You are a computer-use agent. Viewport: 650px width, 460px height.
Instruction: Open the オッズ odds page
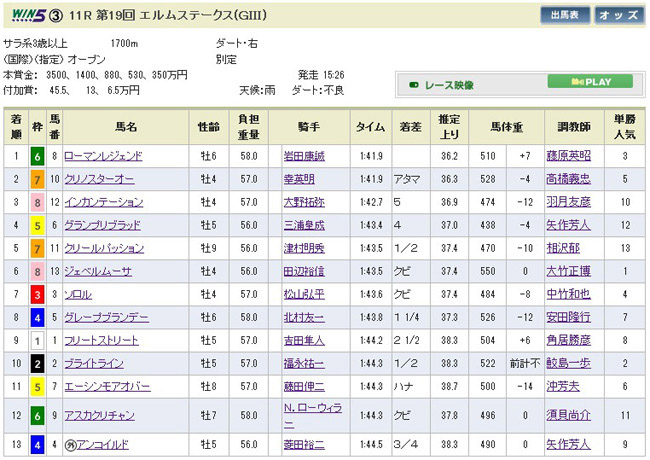[x=619, y=15]
